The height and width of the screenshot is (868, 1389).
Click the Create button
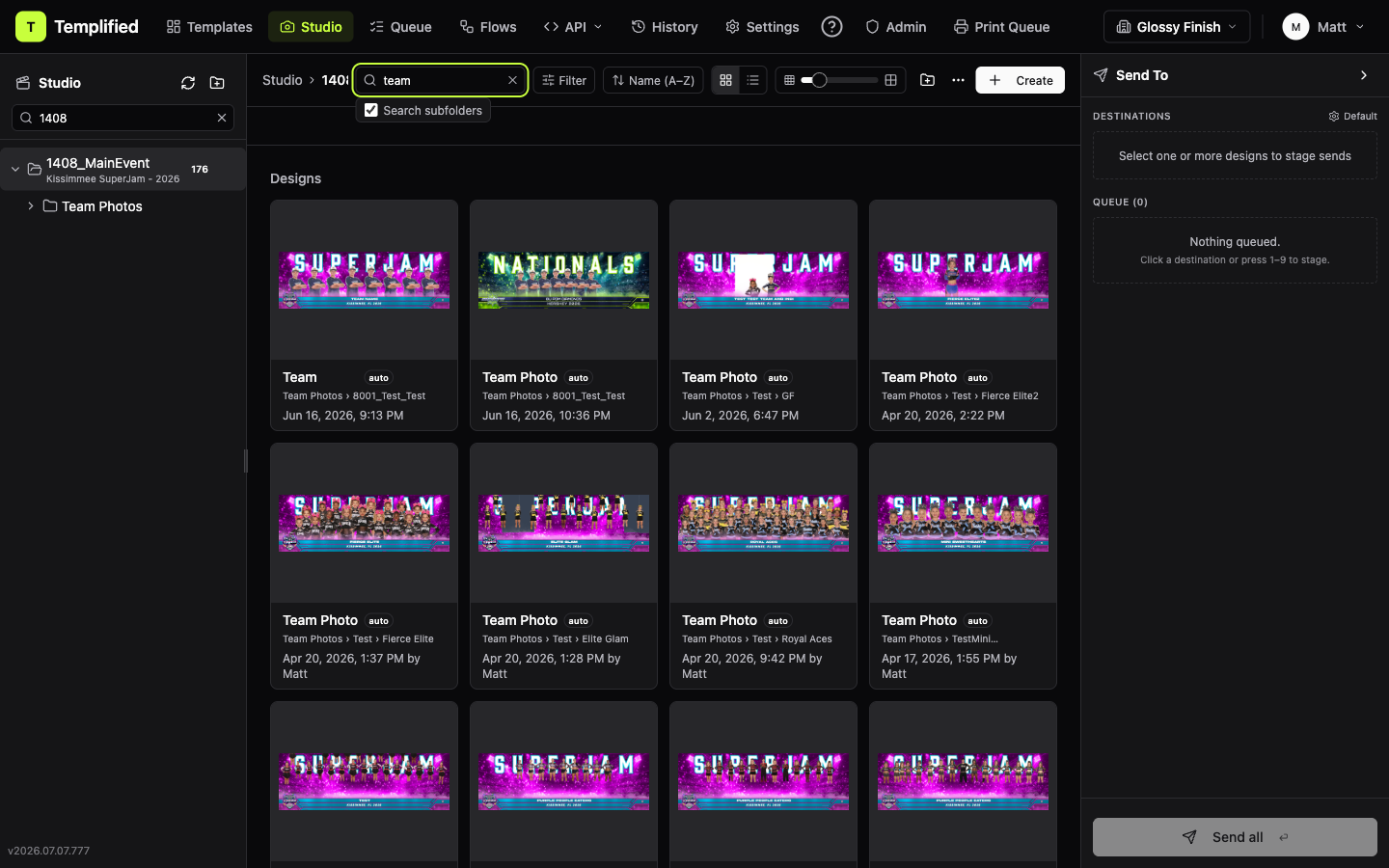tap(1020, 80)
